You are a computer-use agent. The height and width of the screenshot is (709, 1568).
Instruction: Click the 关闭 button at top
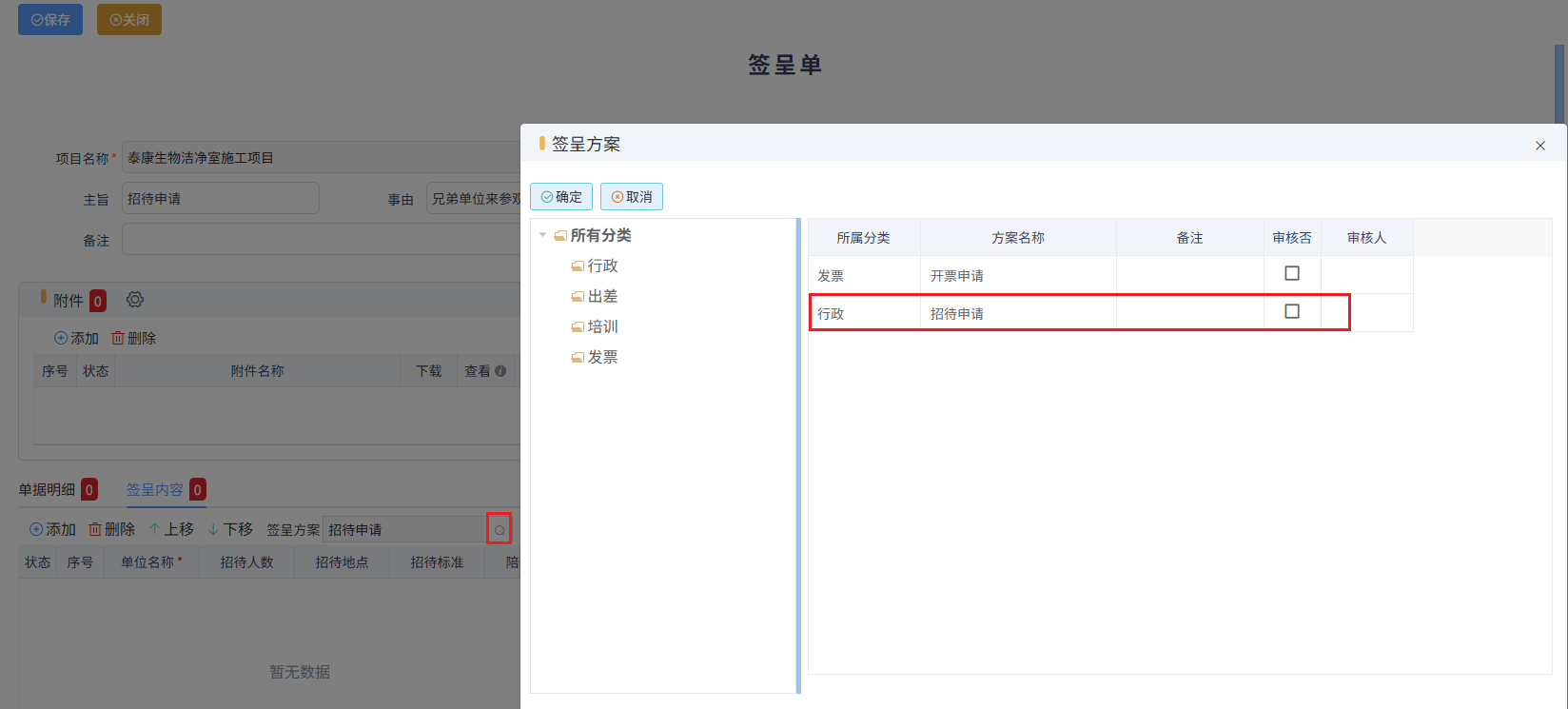tap(129, 20)
